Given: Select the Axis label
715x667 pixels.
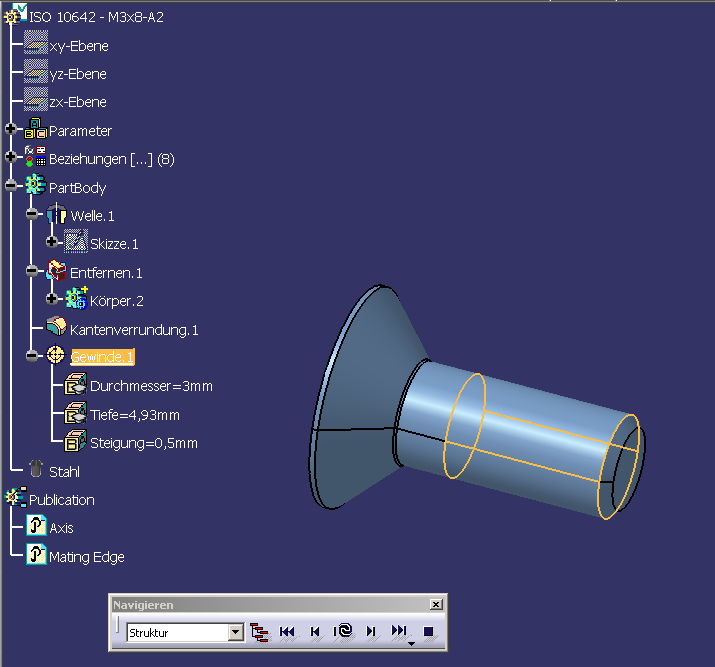Looking at the screenshot, I should click(61, 528).
